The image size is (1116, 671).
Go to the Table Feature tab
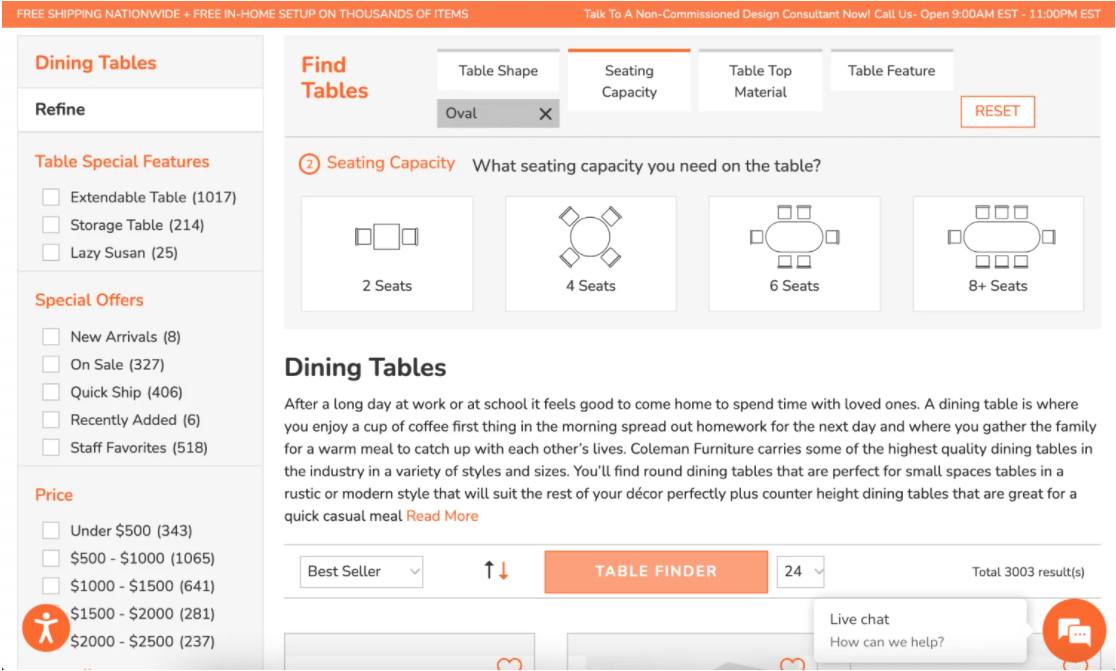coord(891,71)
